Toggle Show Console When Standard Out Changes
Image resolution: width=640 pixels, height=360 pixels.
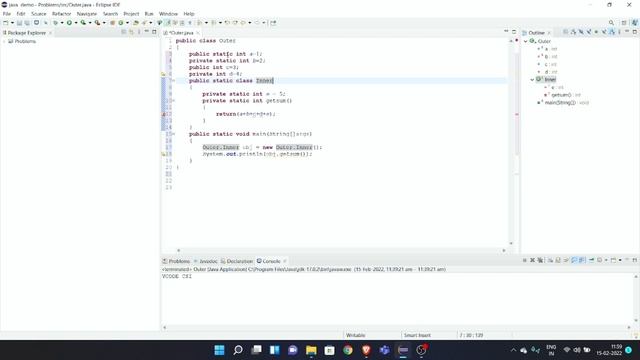tap(575, 260)
